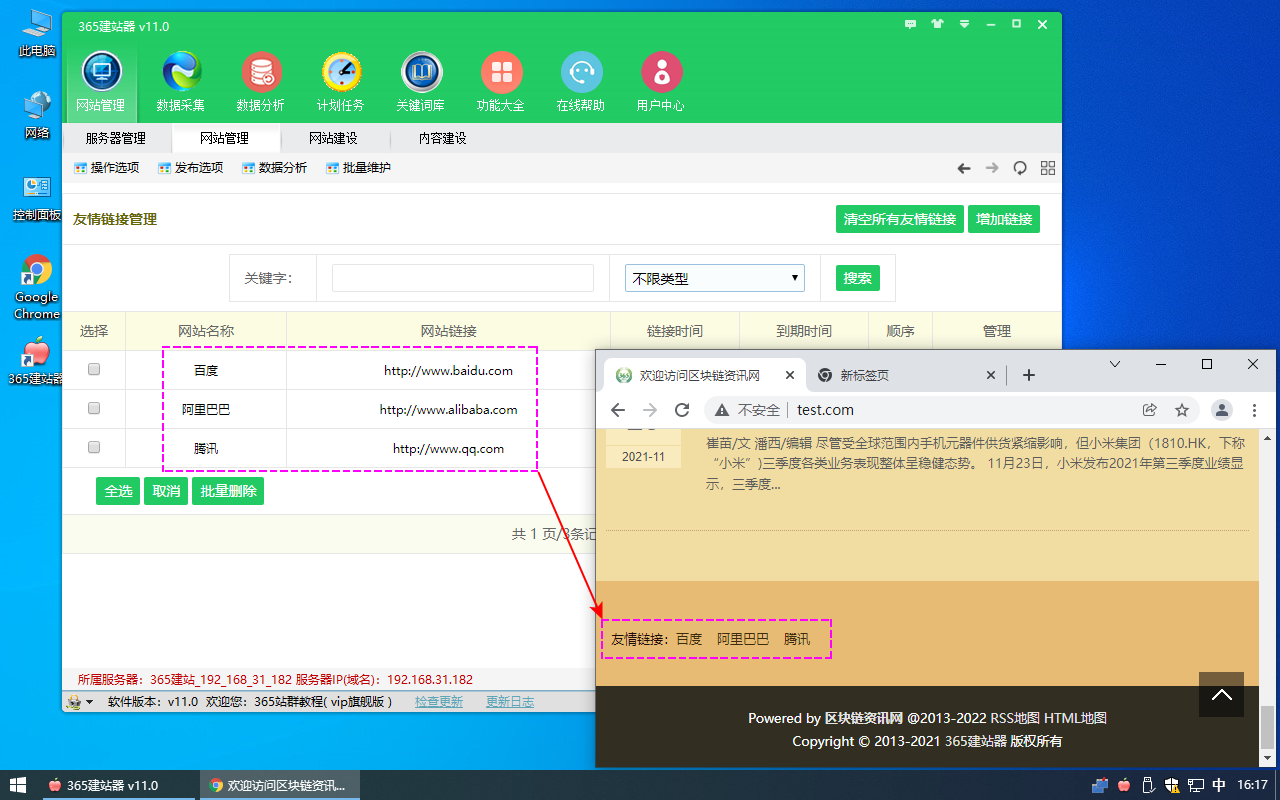Open 功能大全 grid icon
This screenshot has height=800, width=1280.
pyautogui.click(x=501, y=83)
